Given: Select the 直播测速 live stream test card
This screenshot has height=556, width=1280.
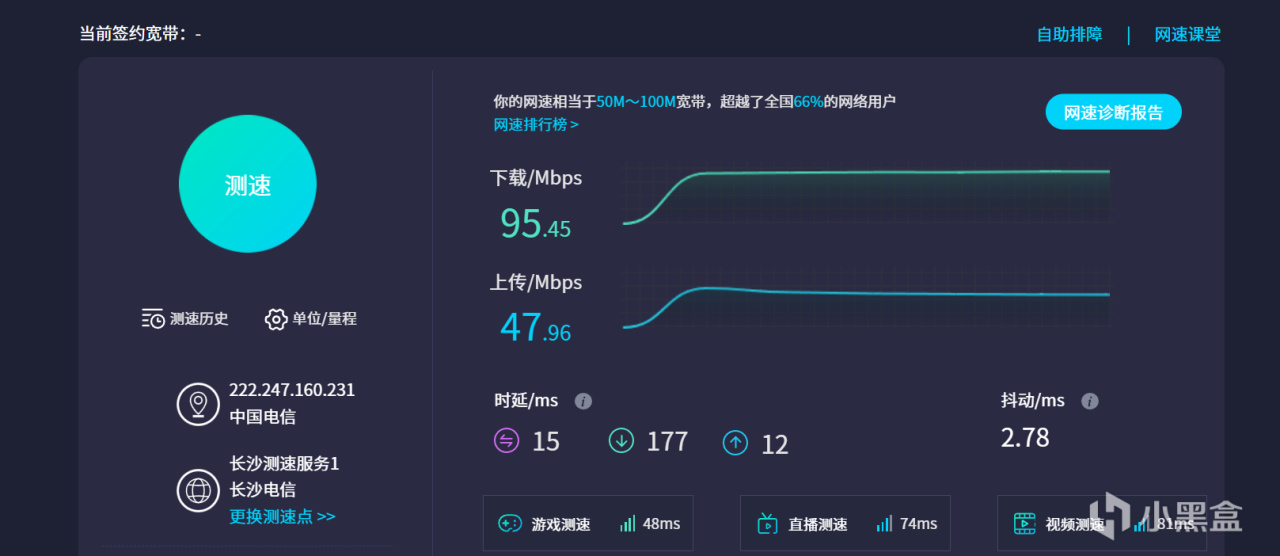Looking at the screenshot, I should pyautogui.click(x=844, y=523).
